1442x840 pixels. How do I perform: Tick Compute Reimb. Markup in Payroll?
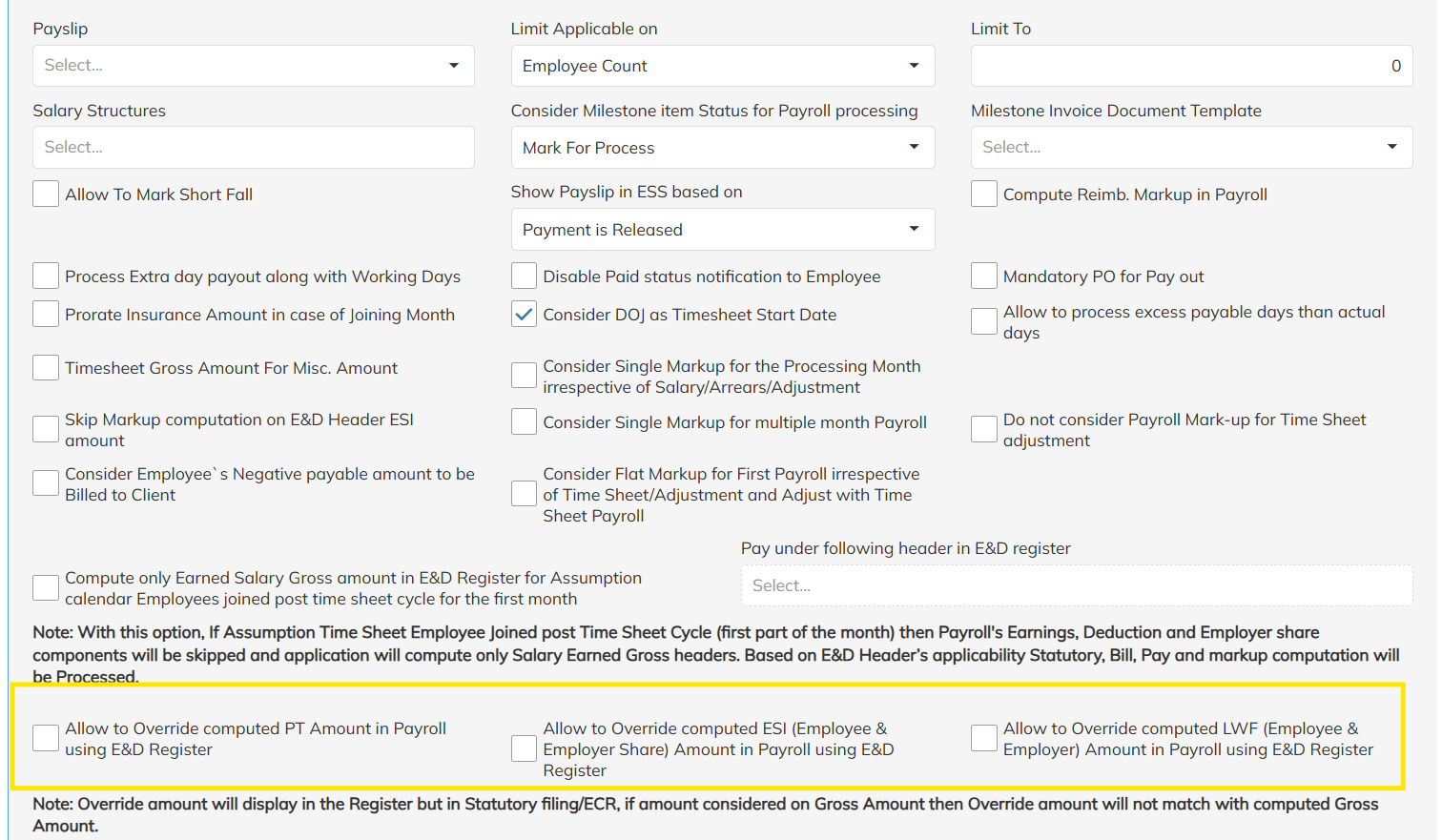coord(984,195)
